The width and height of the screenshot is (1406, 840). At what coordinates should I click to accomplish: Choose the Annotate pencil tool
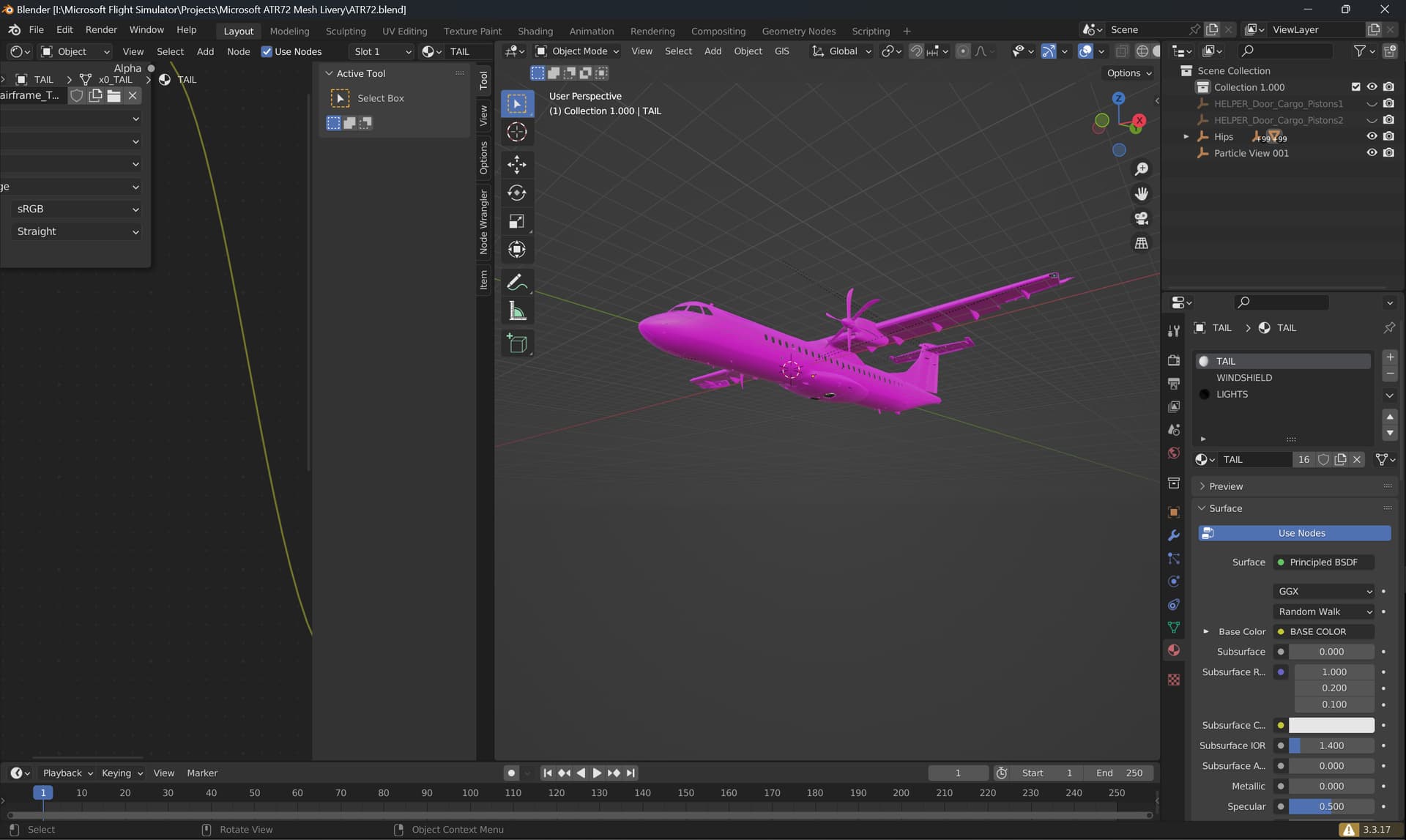click(517, 282)
